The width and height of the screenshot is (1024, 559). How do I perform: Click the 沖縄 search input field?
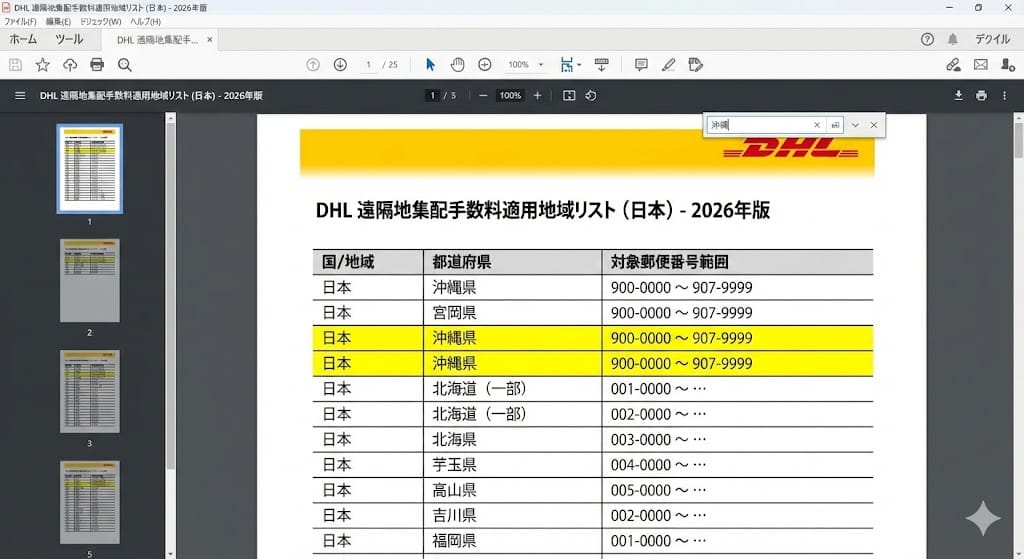coord(760,125)
